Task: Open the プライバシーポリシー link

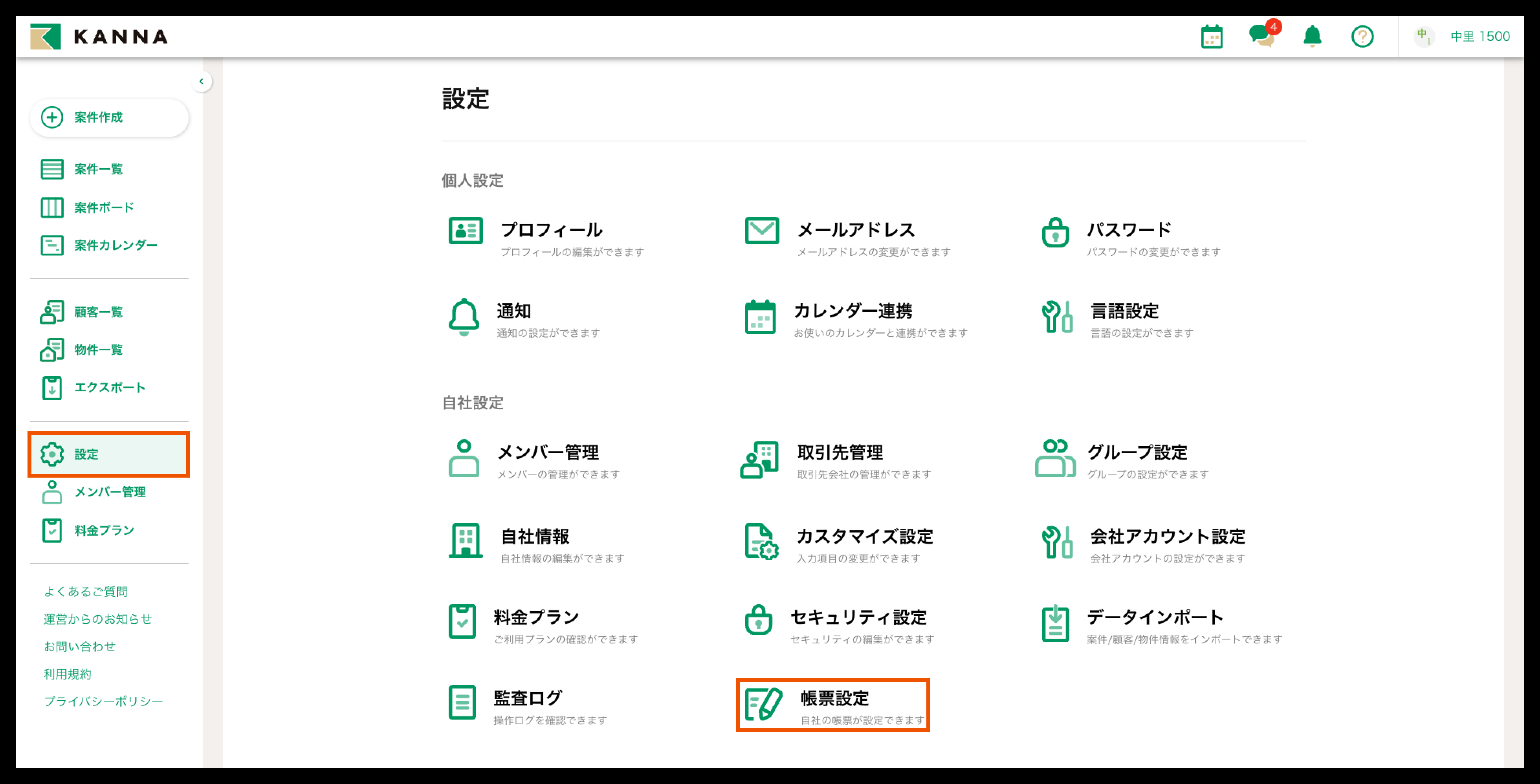Action: click(x=103, y=701)
